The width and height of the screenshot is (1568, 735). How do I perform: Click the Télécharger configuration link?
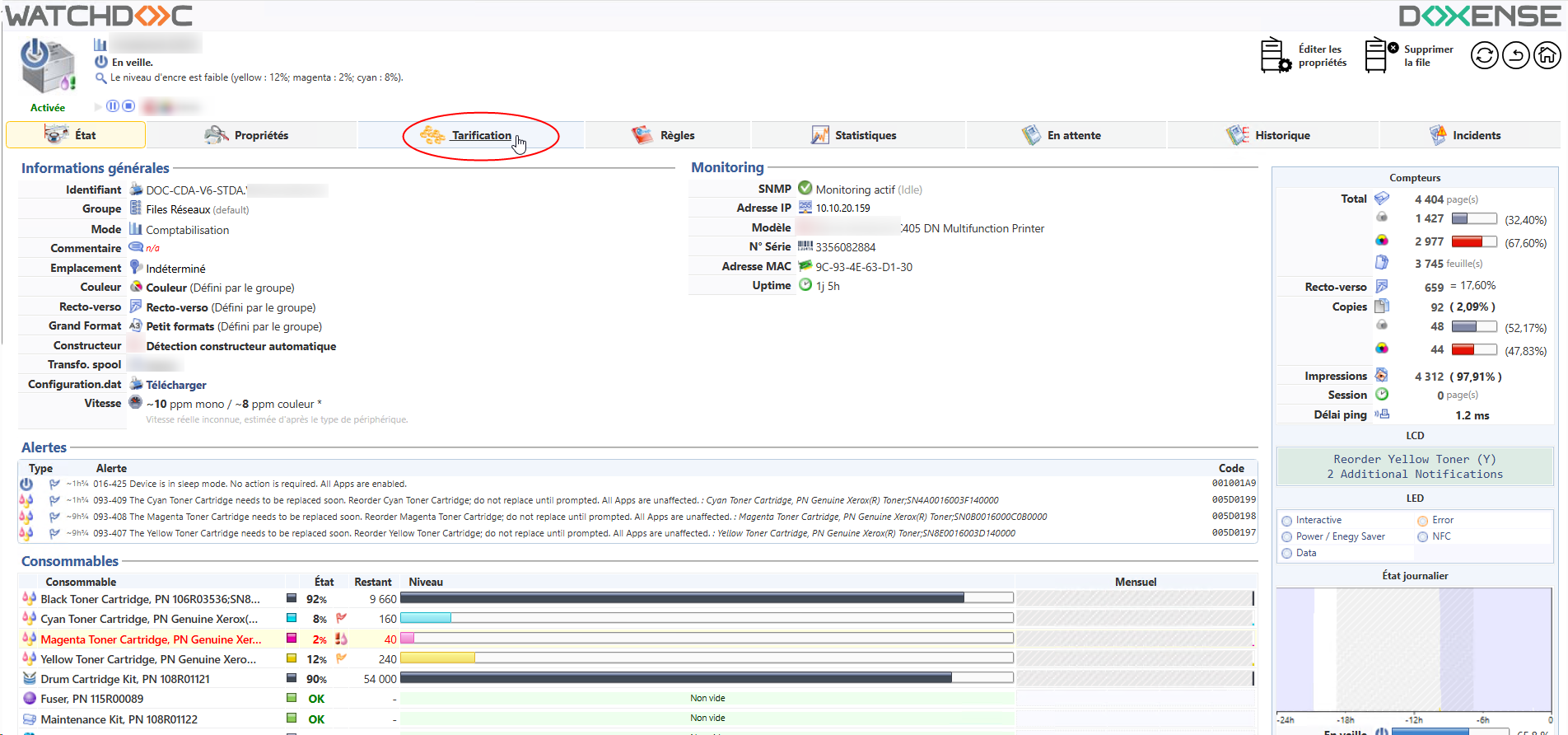(176, 385)
